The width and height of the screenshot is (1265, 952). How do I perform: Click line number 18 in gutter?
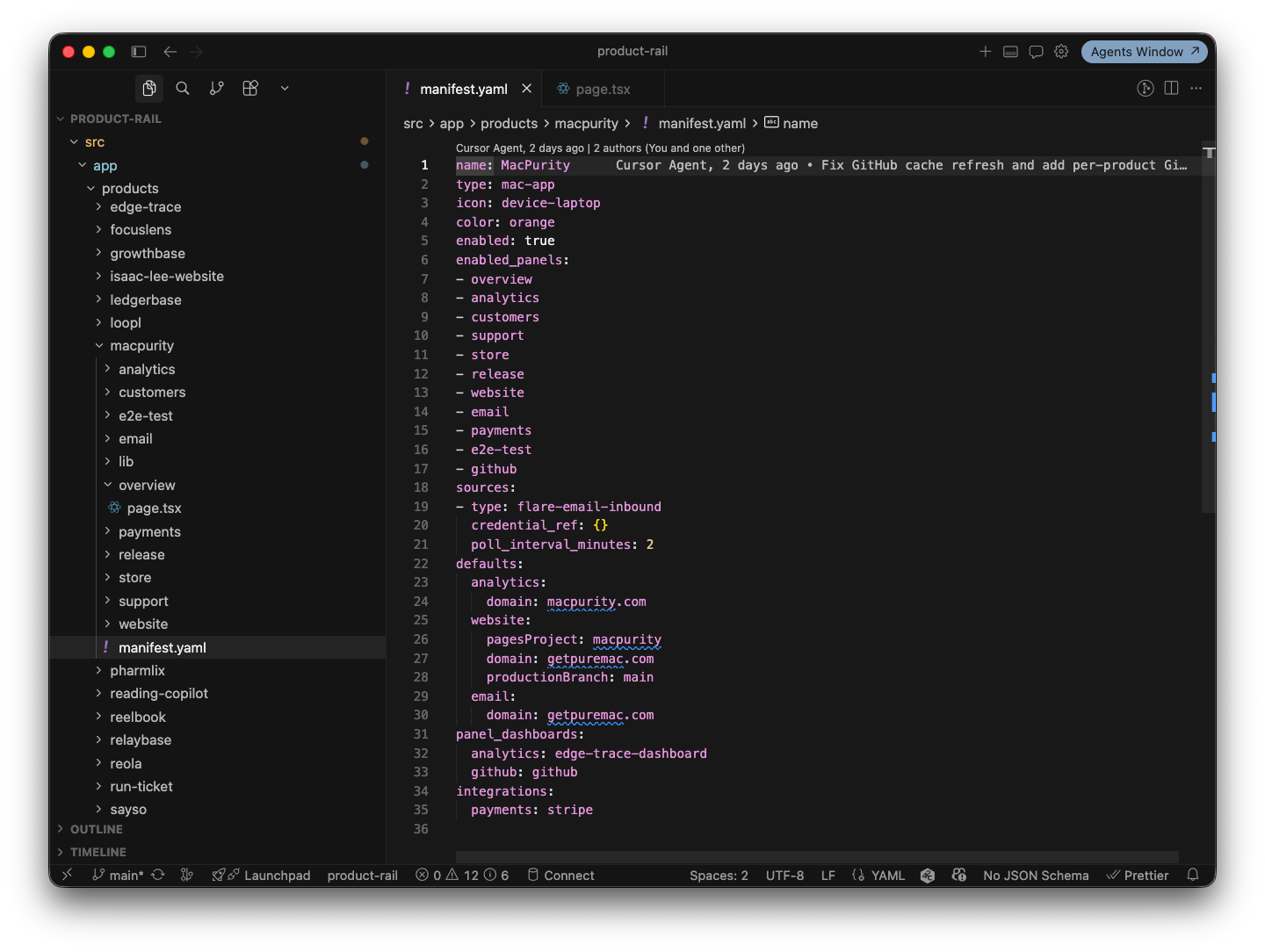(x=422, y=487)
